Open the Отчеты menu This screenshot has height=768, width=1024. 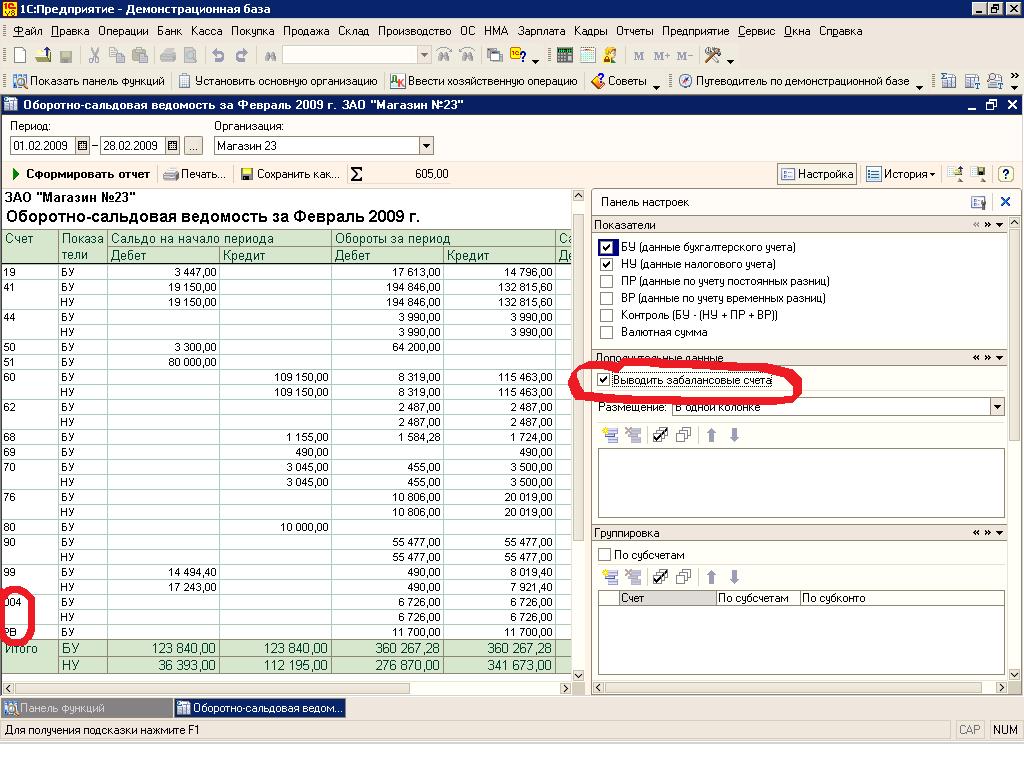coord(634,31)
